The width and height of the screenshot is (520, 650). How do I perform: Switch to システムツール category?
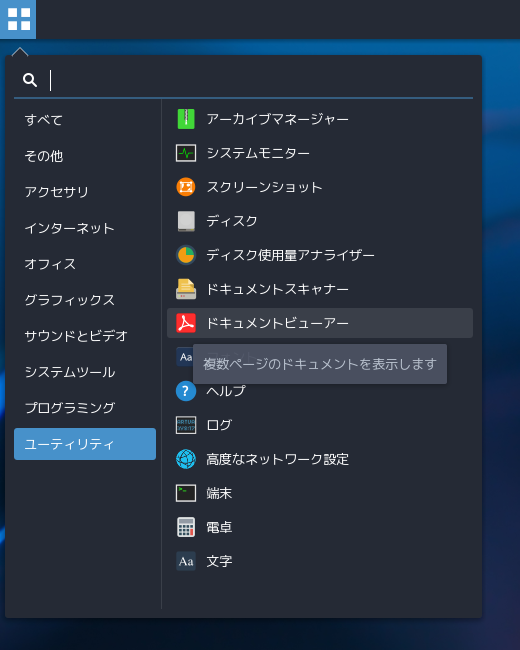point(85,372)
